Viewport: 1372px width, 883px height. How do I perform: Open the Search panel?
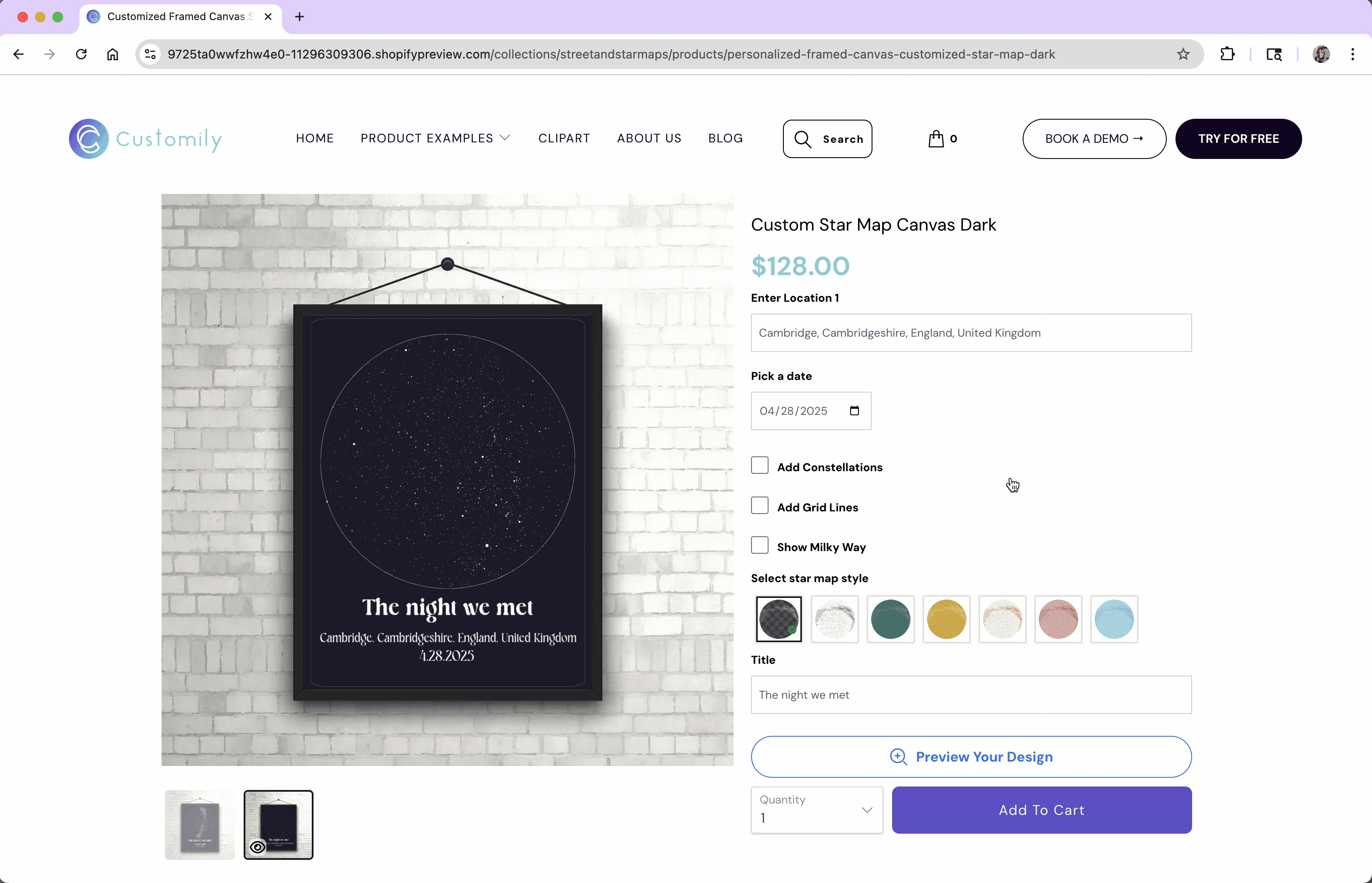pos(827,138)
